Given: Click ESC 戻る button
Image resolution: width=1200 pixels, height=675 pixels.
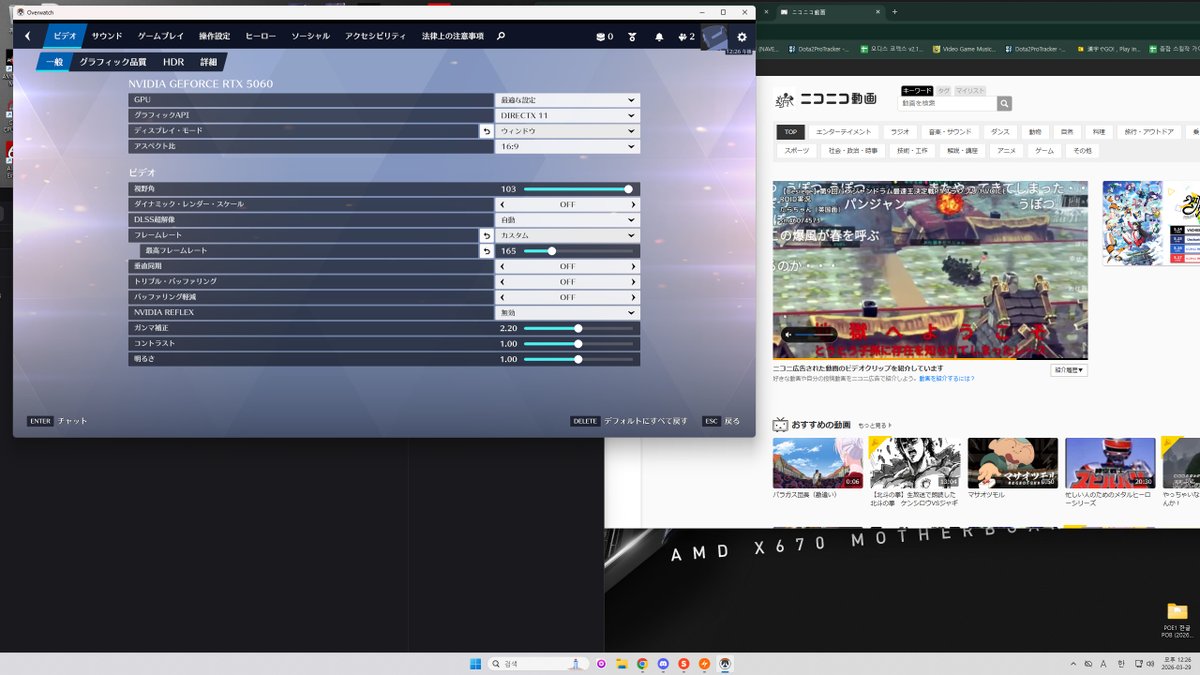Looking at the screenshot, I should click(722, 421).
